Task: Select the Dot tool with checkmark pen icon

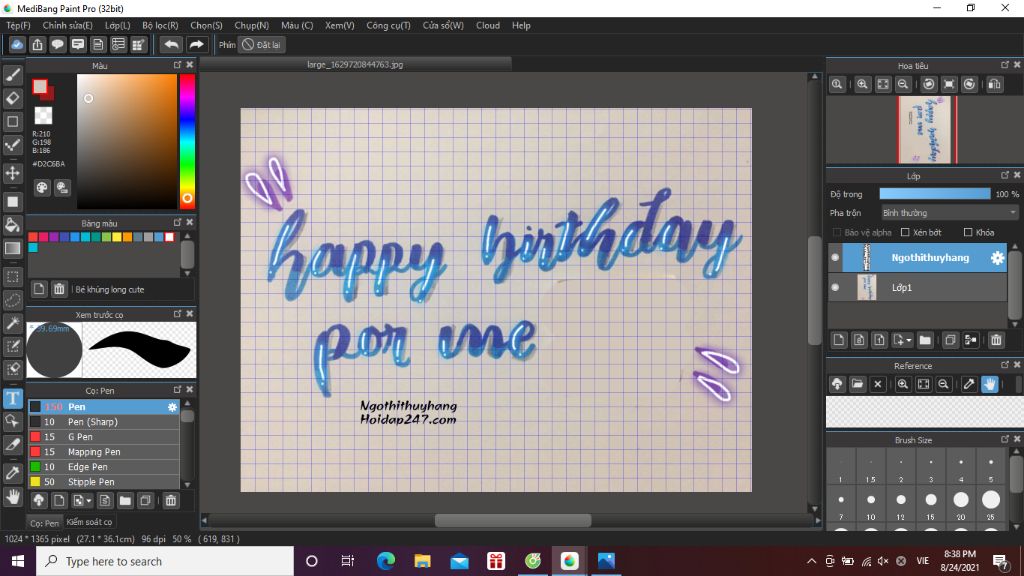Action: [12, 145]
